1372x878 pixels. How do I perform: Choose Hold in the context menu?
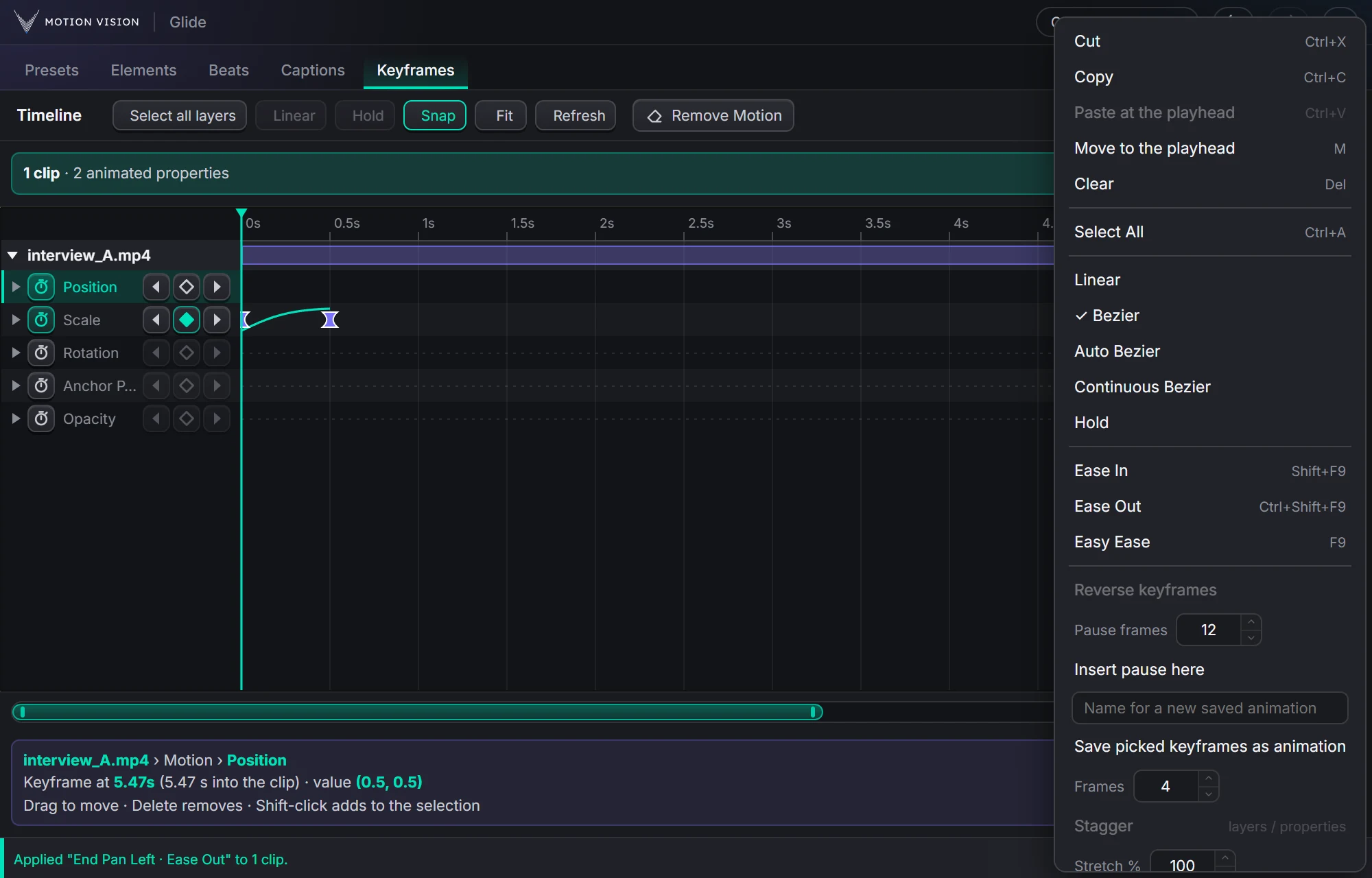pyautogui.click(x=1209, y=423)
